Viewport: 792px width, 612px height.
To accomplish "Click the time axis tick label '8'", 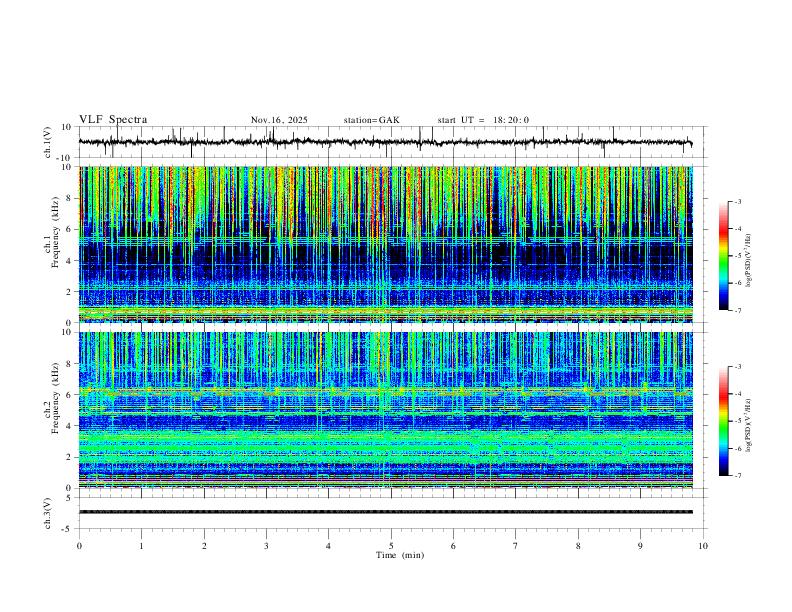I will click(x=578, y=546).
